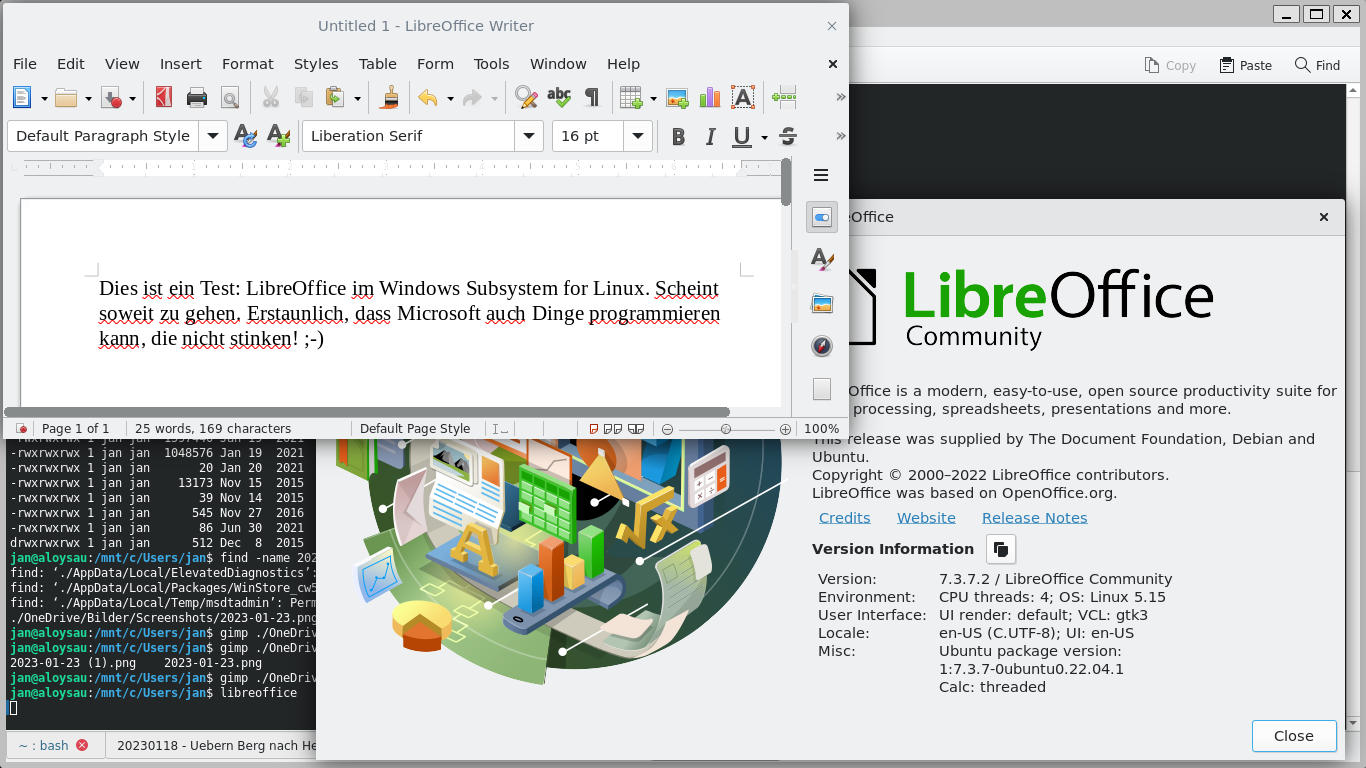Open Find and Replace icon
The width and height of the screenshot is (1366, 768).
pos(526,97)
